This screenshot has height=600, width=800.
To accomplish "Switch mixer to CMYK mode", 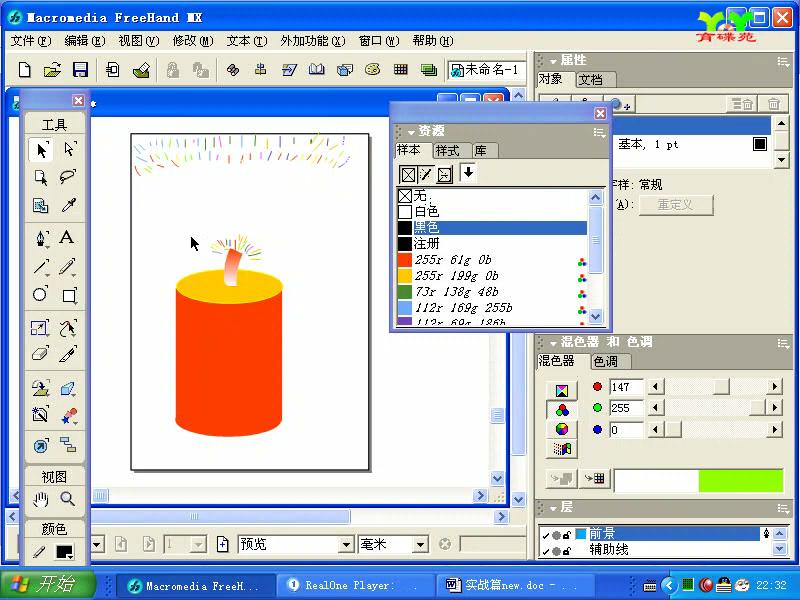I will pyautogui.click(x=562, y=391).
